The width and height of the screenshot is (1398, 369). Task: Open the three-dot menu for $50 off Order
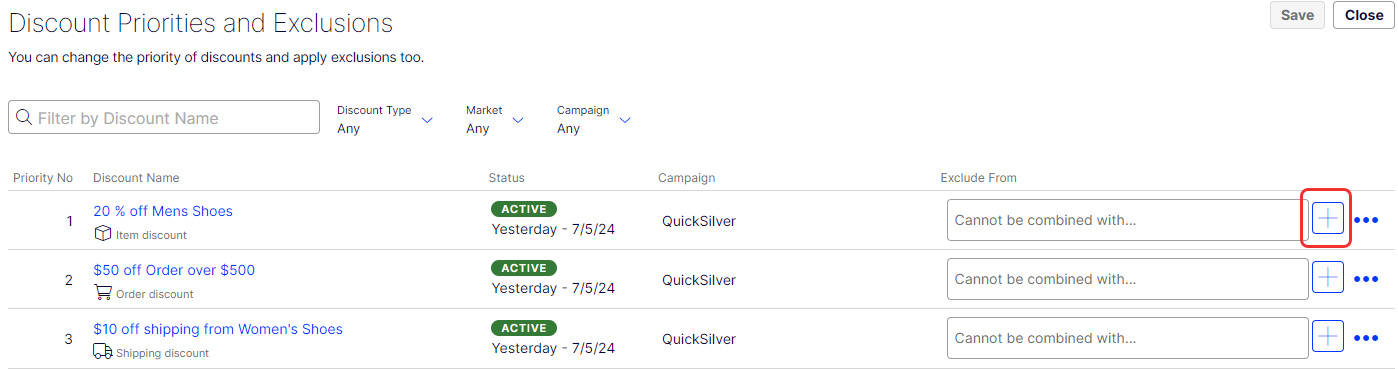pyautogui.click(x=1366, y=279)
